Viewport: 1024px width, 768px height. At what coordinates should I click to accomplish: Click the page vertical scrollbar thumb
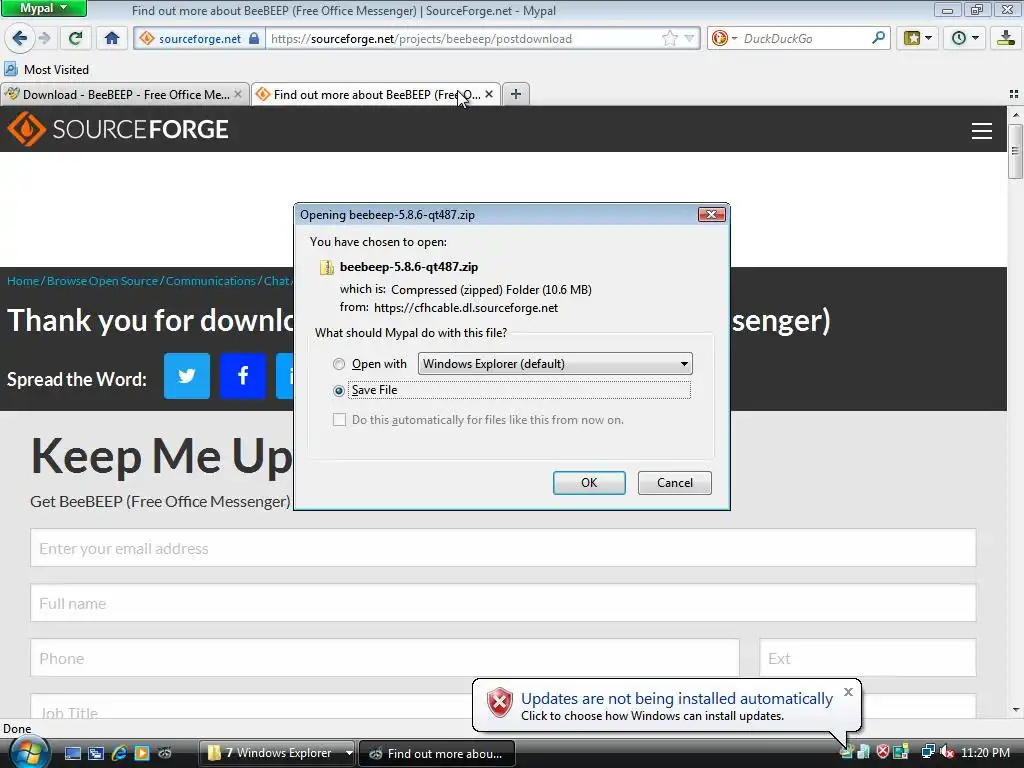(1015, 151)
